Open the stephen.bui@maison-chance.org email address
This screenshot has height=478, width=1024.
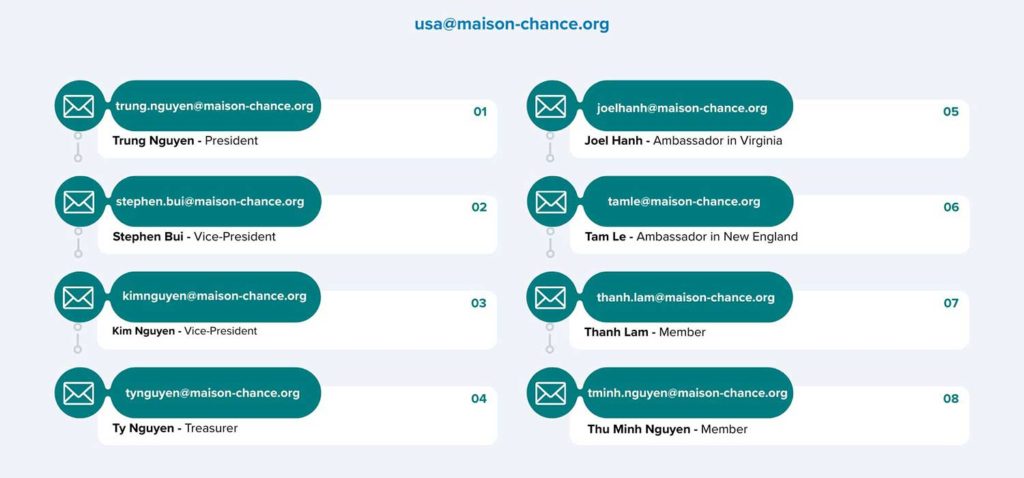[x=215, y=201]
